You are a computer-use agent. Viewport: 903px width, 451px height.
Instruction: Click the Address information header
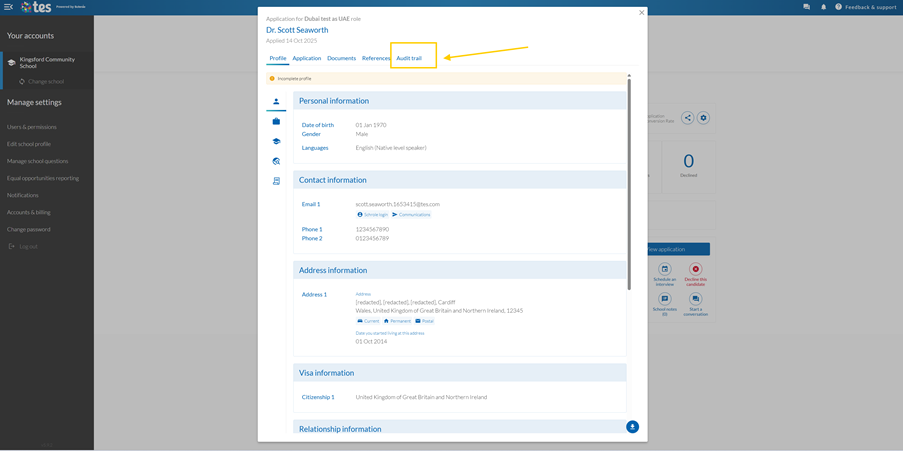[x=459, y=270]
